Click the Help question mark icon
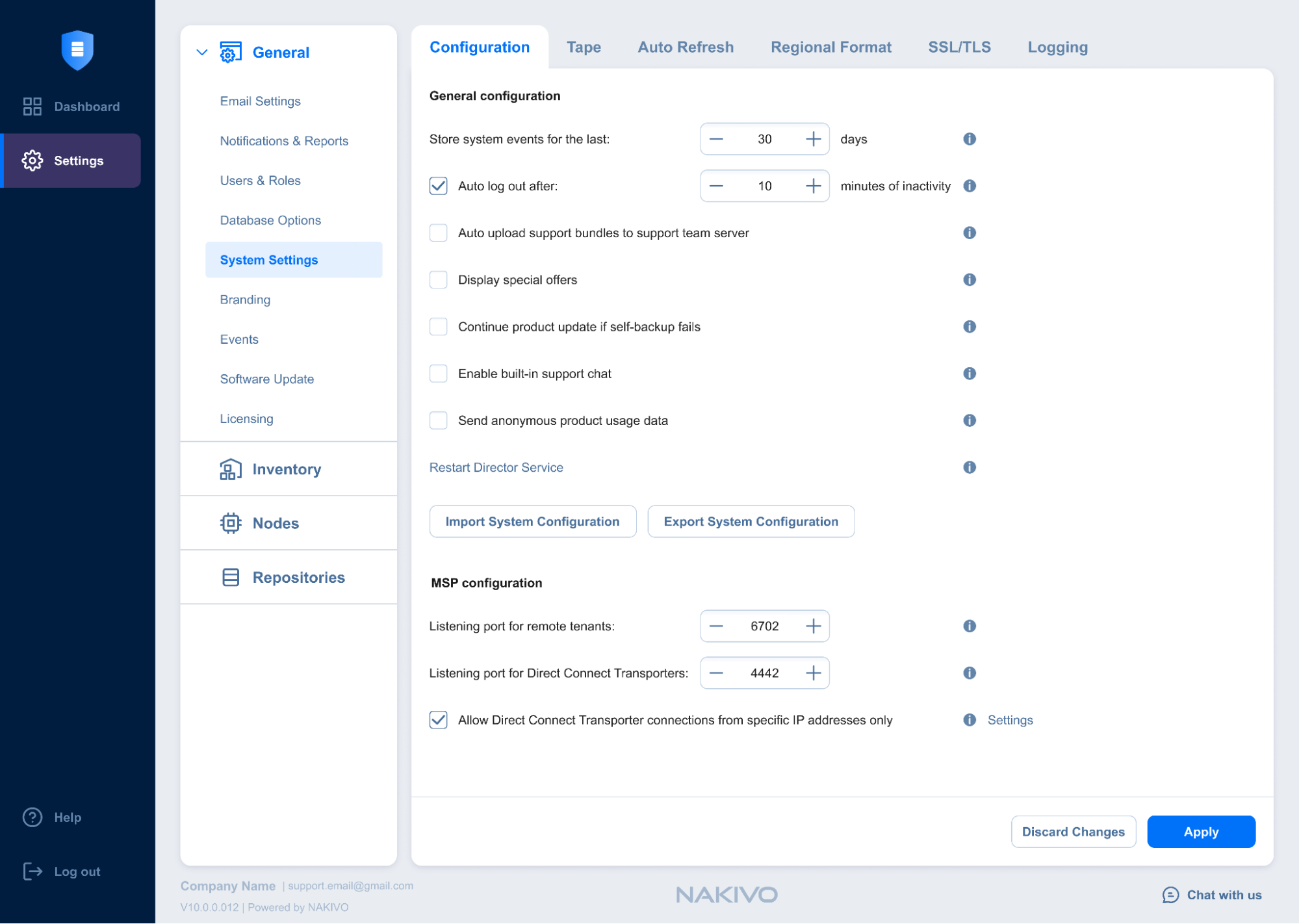This screenshot has width=1299, height=924. tap(32, 817)
